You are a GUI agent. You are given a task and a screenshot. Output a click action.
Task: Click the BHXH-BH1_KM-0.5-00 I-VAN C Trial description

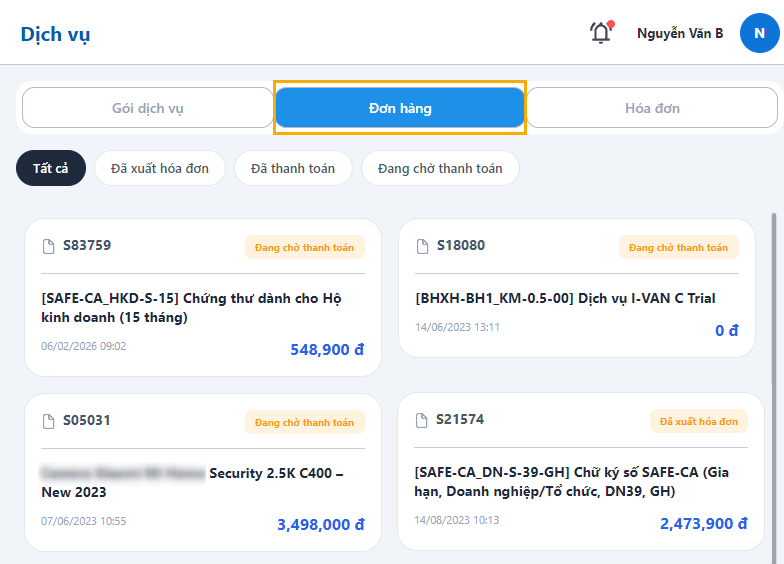coord(566,298)
